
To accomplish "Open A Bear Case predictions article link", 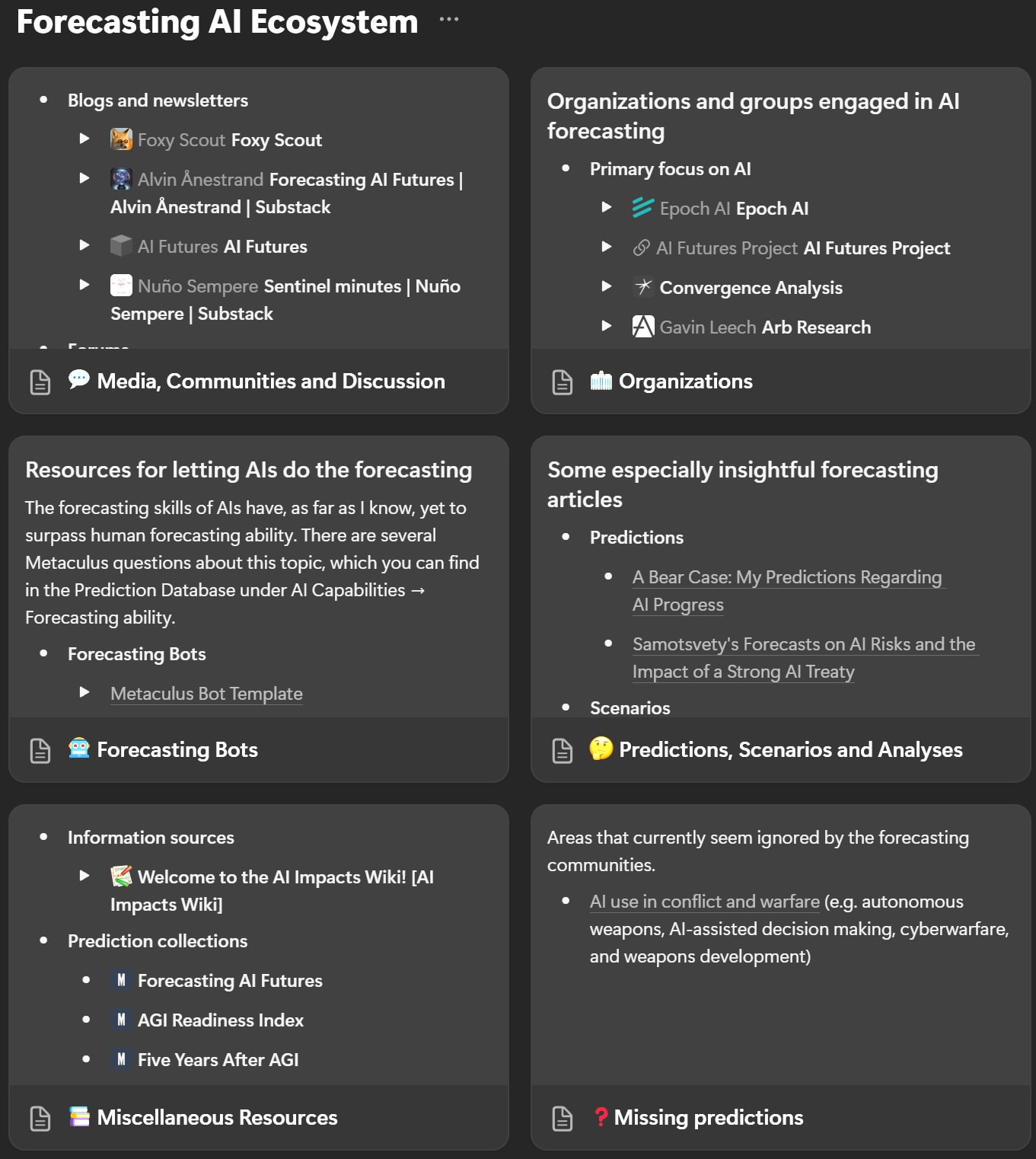I will point(786,577).
